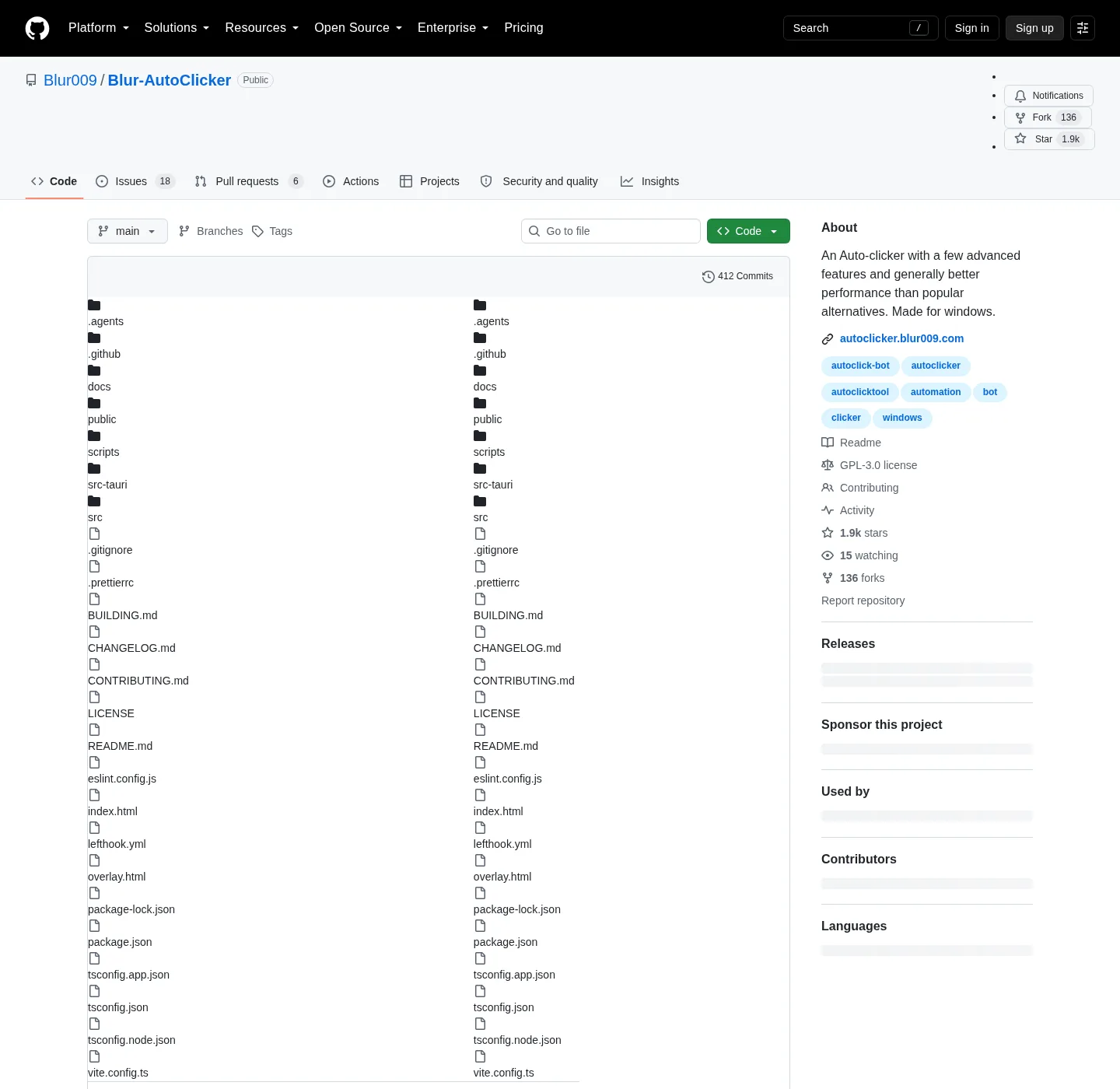Select the autoclick-bot topic tag

(x=860, y=366)
